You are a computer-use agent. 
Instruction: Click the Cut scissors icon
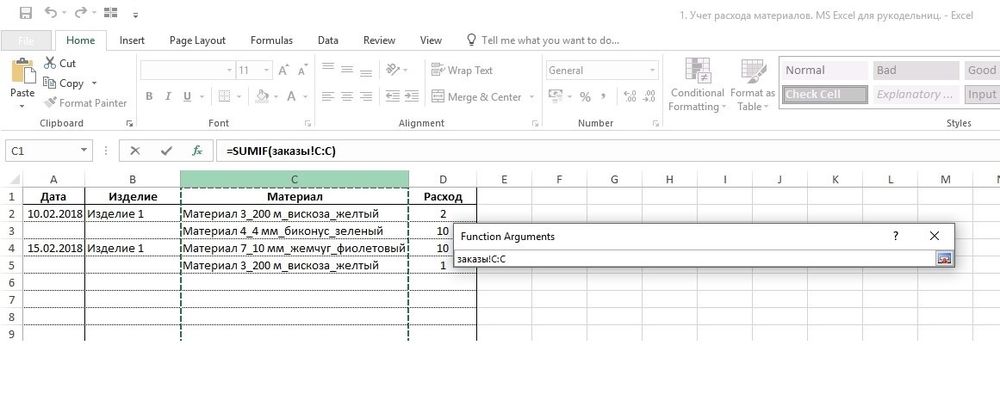(51, 63)
